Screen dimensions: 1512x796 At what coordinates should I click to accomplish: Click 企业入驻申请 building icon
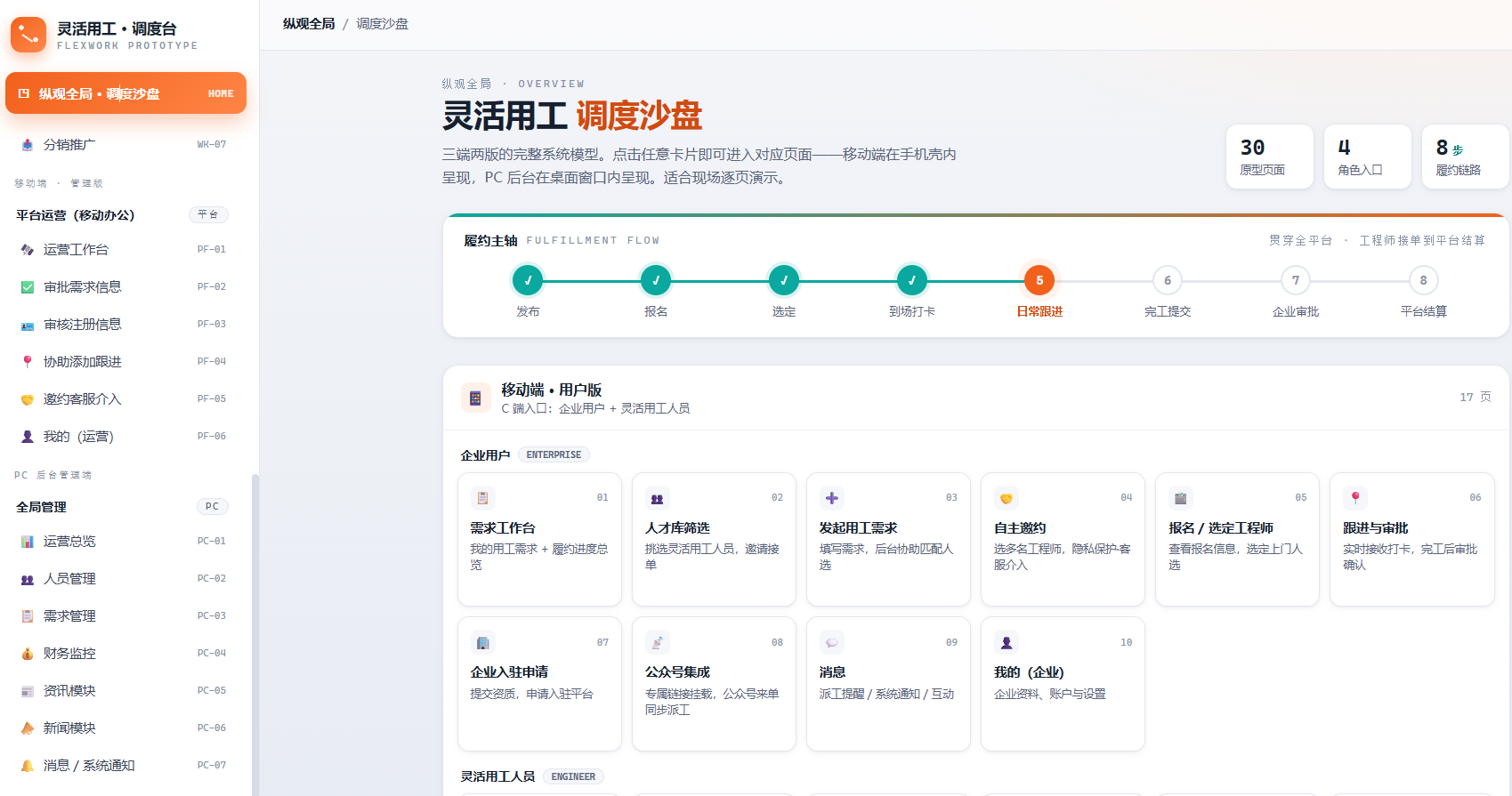pos(482,642)
